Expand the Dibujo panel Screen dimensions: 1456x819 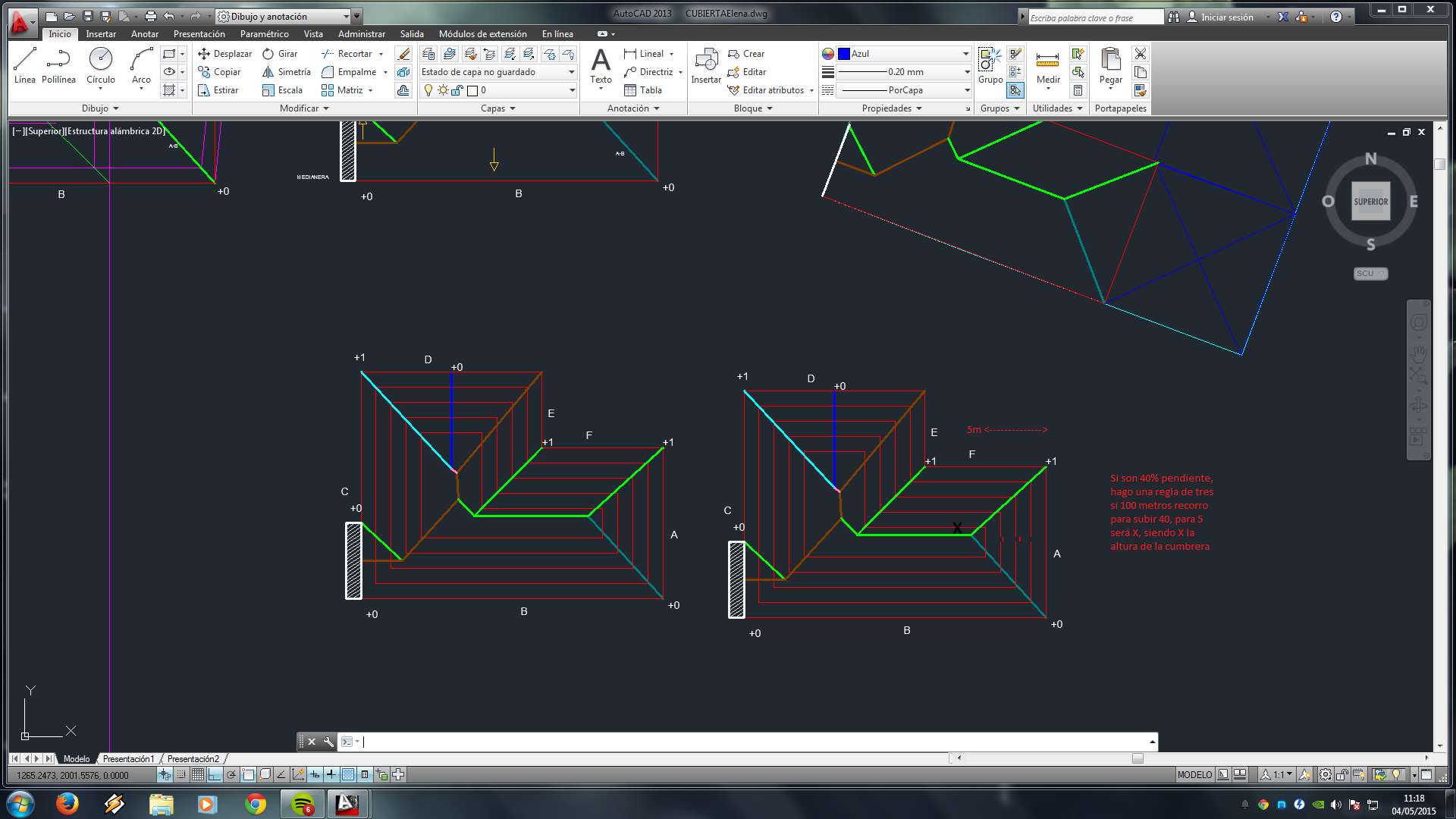click(x=100, y=108)
